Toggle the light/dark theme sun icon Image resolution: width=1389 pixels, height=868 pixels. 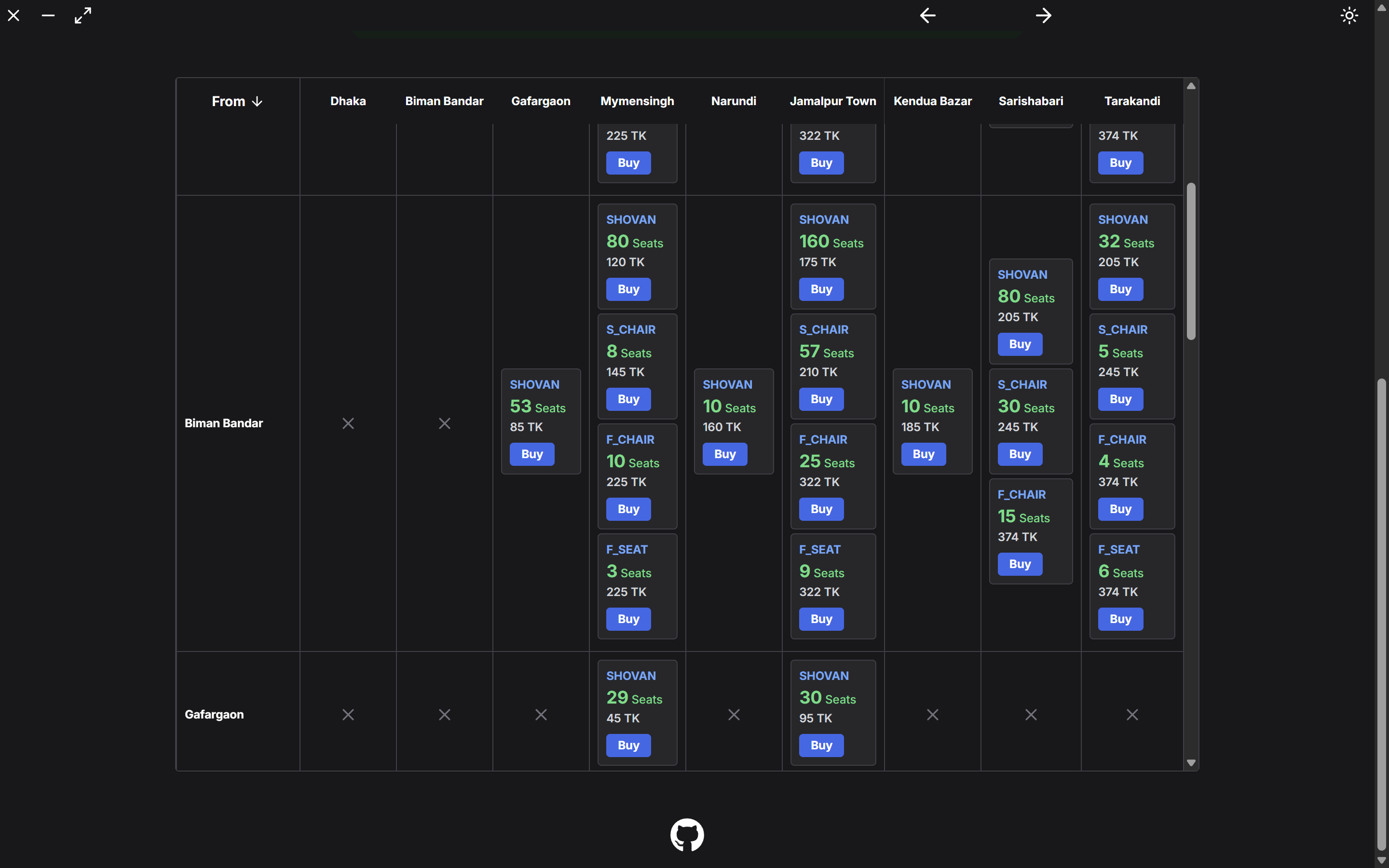(1349, 15)
